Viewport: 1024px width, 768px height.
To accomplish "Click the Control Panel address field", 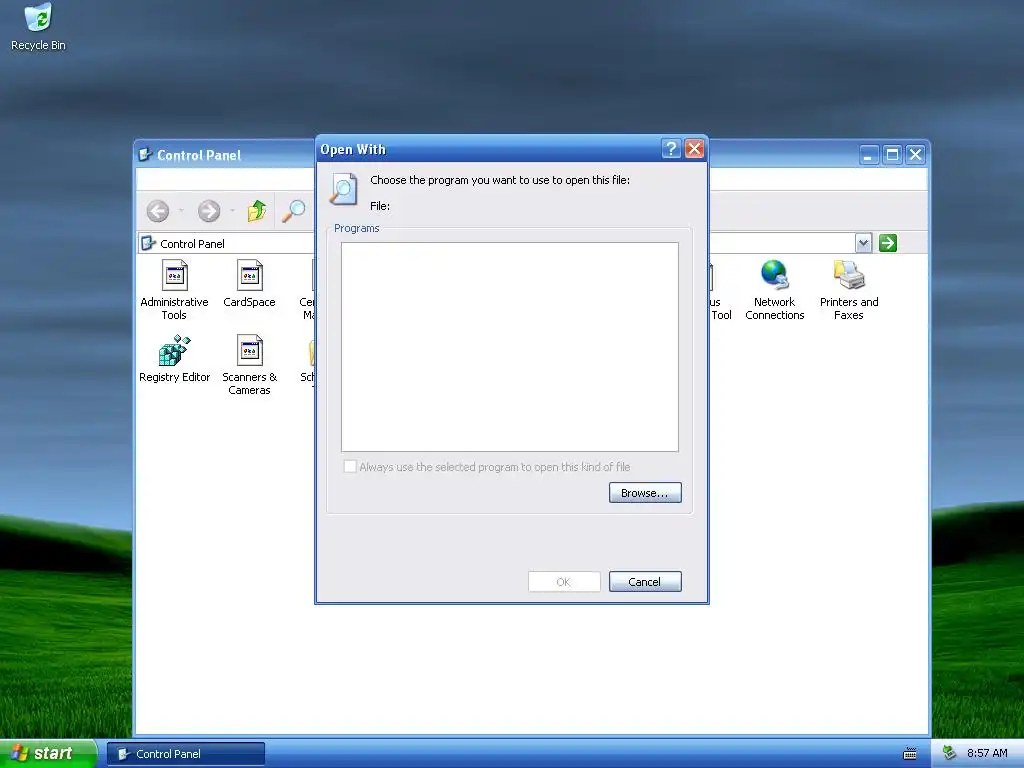I will [x=229, y=244].
